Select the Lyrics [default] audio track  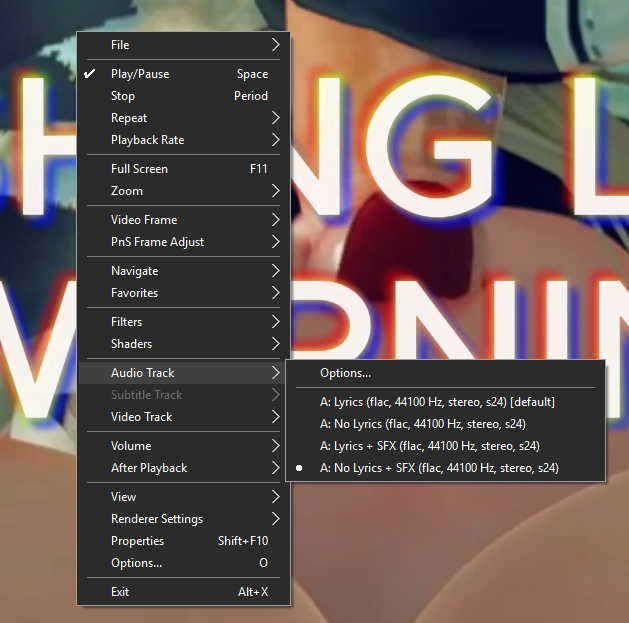(x=445, y=402)
